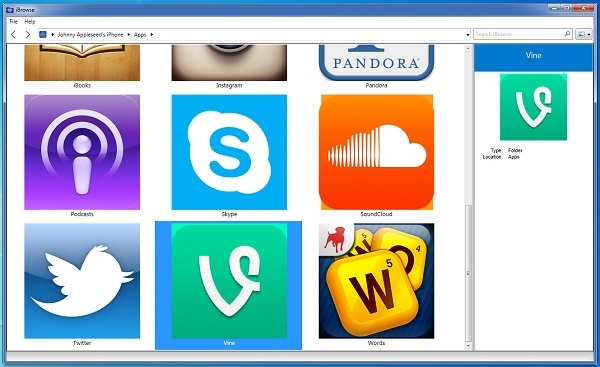Click the vertical scrollbar thumb

click(x=468, y=274)
